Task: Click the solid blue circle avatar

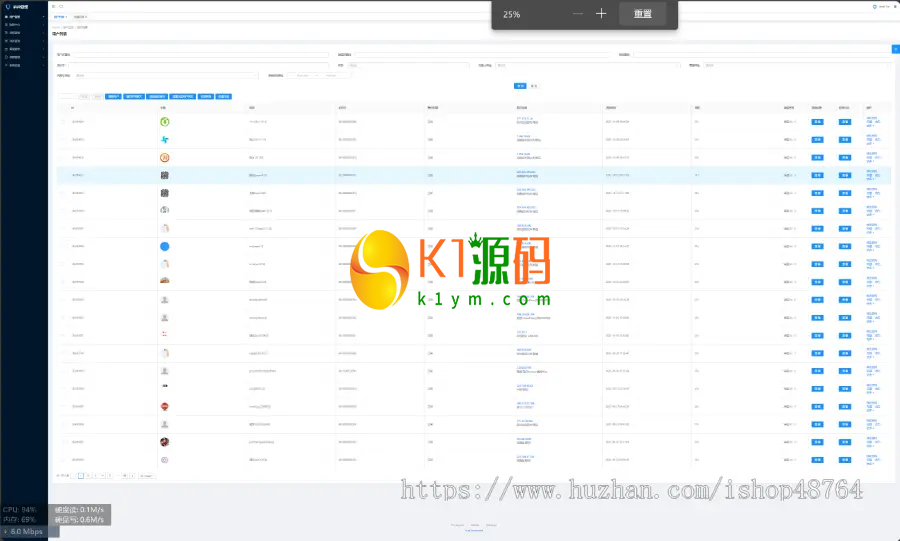Action: 165,246
